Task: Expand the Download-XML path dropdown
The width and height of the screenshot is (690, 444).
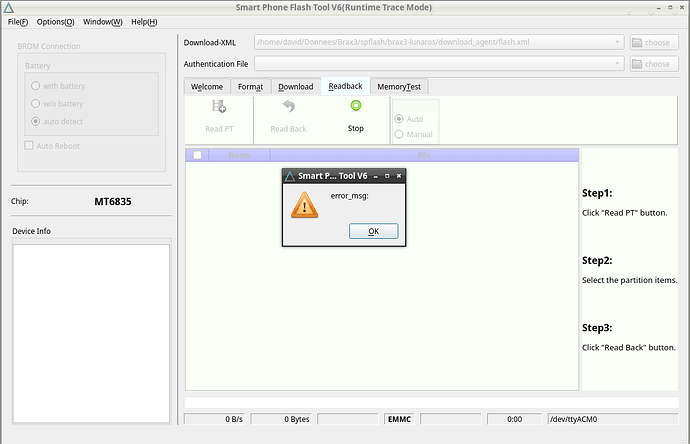Action: [617, 42]
